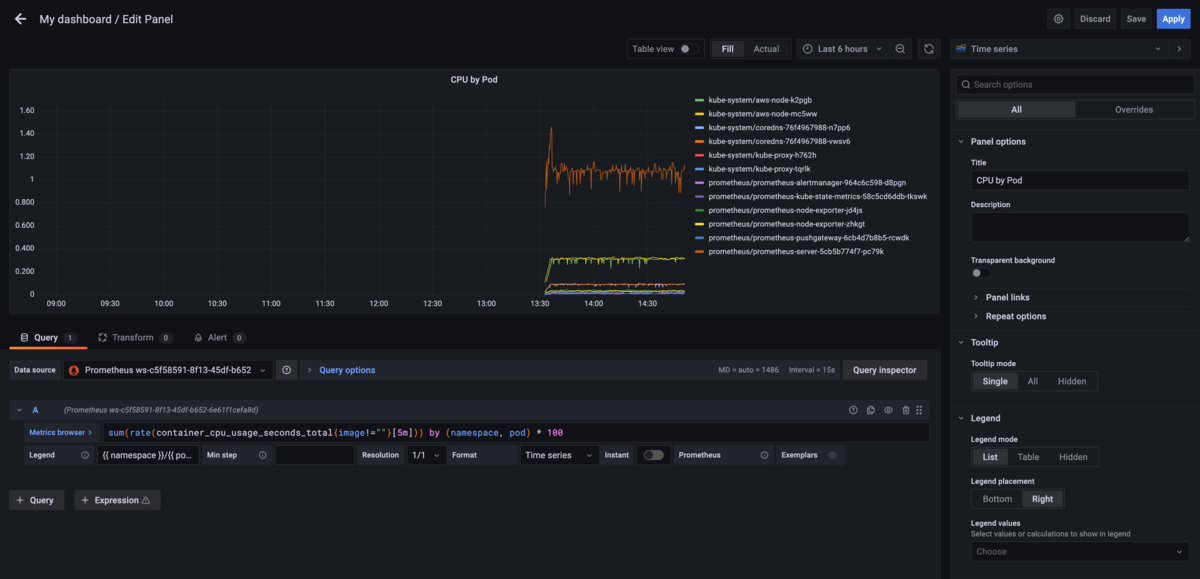Viewport: 1200px width, 579px height.
Task: Click the Legend info icon
Action: (x=85, y=455)
